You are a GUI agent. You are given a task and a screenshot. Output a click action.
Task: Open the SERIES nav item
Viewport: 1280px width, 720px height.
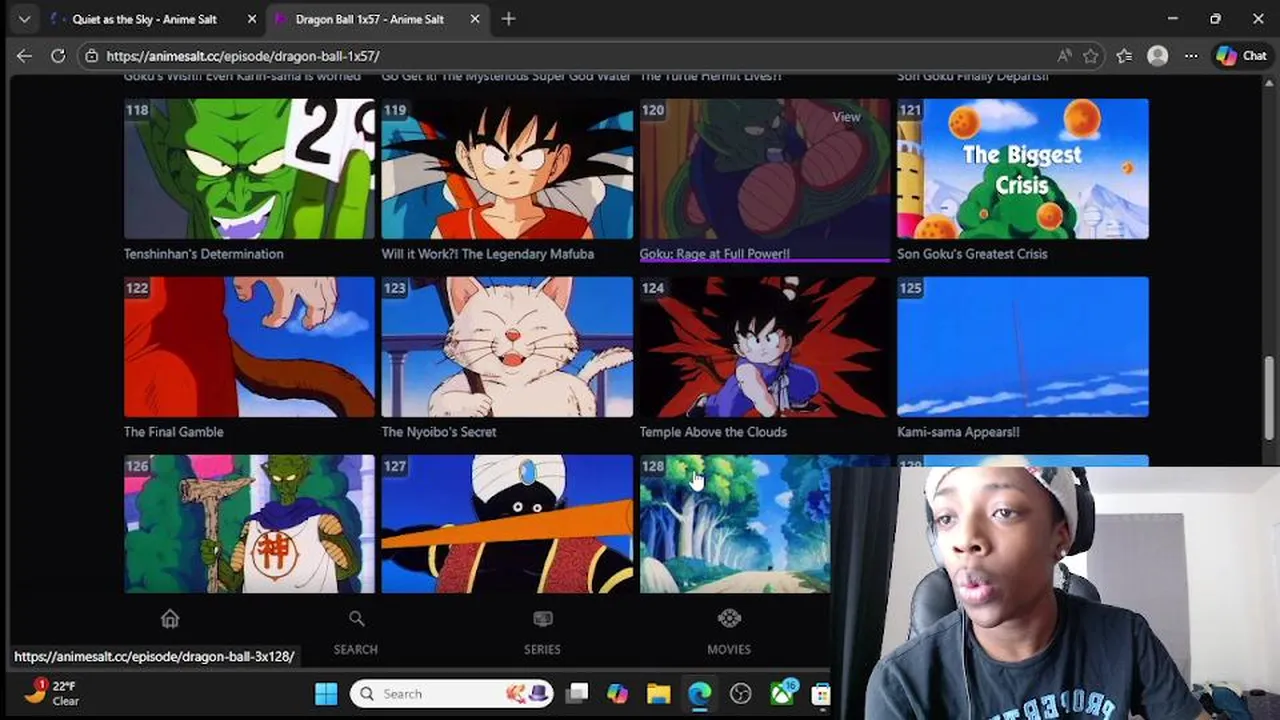click(542, 633)
